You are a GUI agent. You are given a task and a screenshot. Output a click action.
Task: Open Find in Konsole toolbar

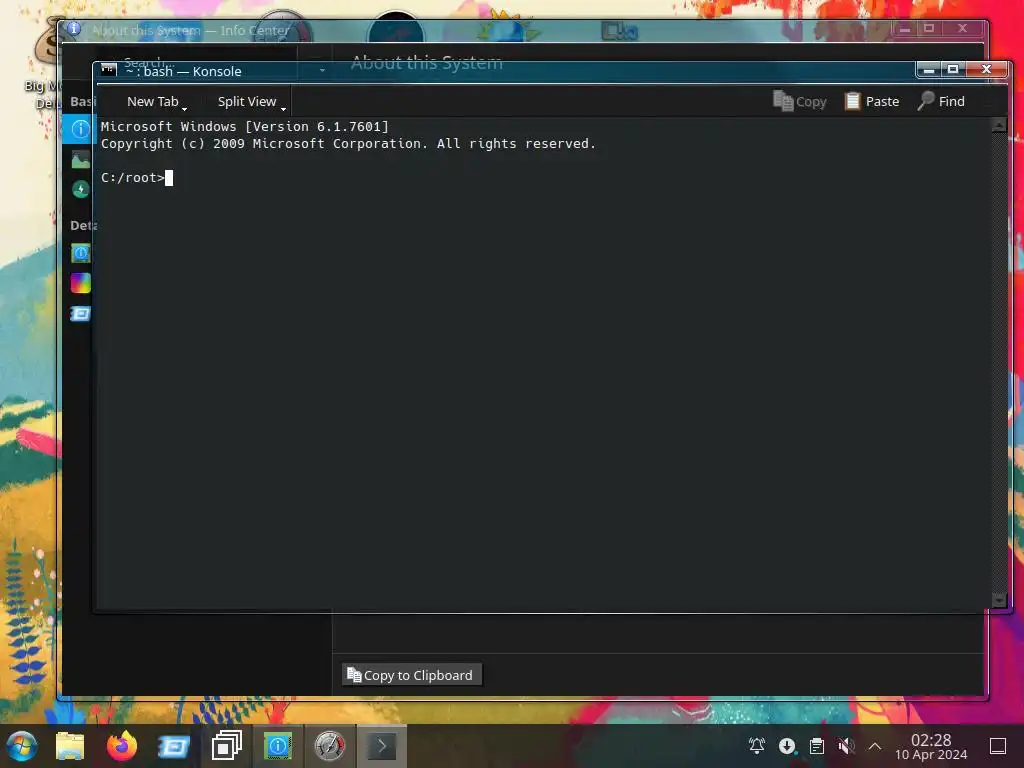point(941,101)
